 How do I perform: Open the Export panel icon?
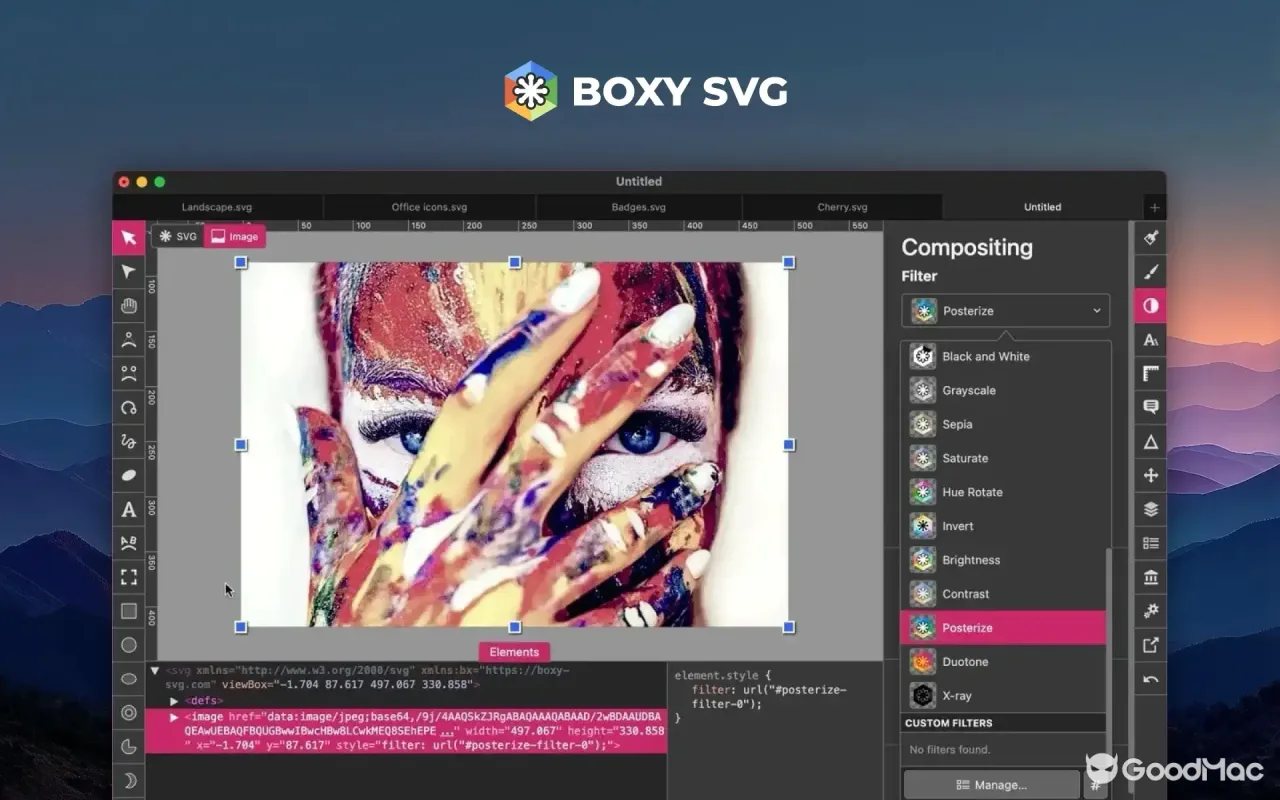(1150, 645)
